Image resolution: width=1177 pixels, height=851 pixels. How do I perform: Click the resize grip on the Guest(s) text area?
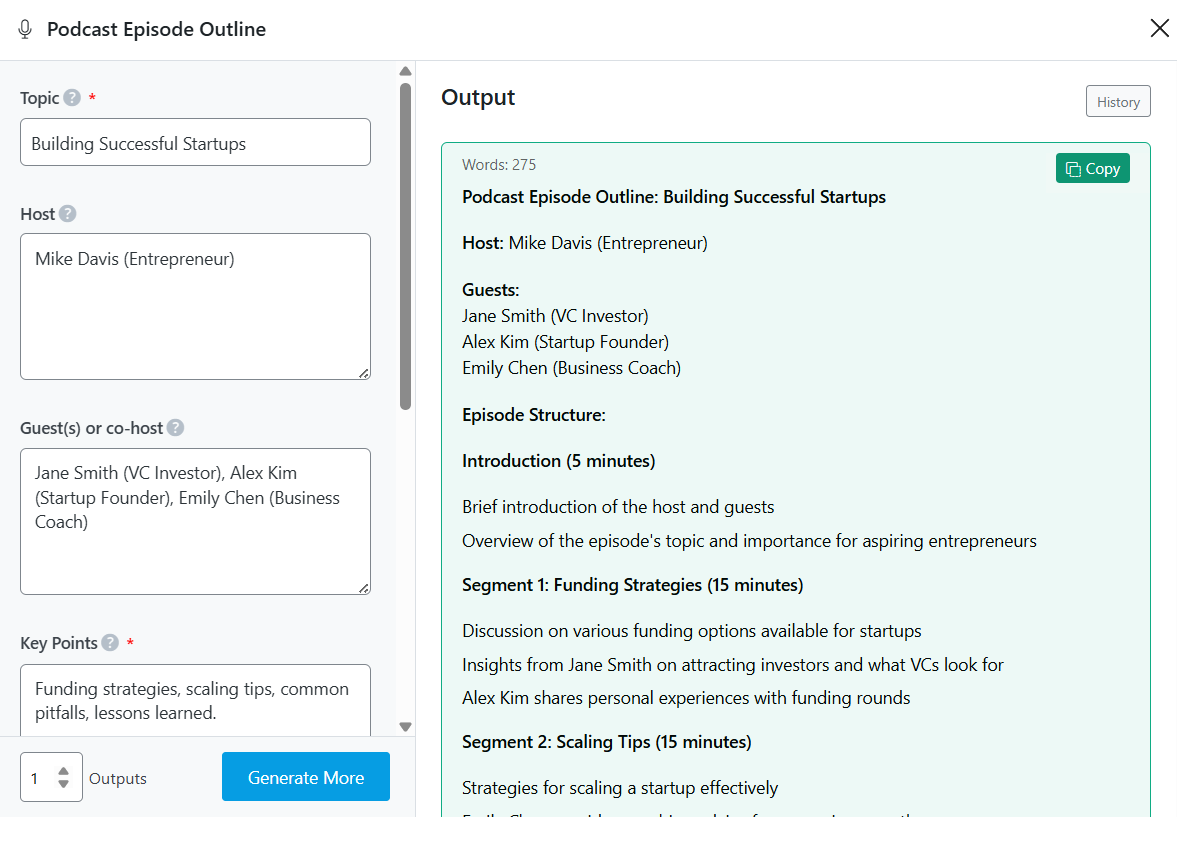[364, 588]
